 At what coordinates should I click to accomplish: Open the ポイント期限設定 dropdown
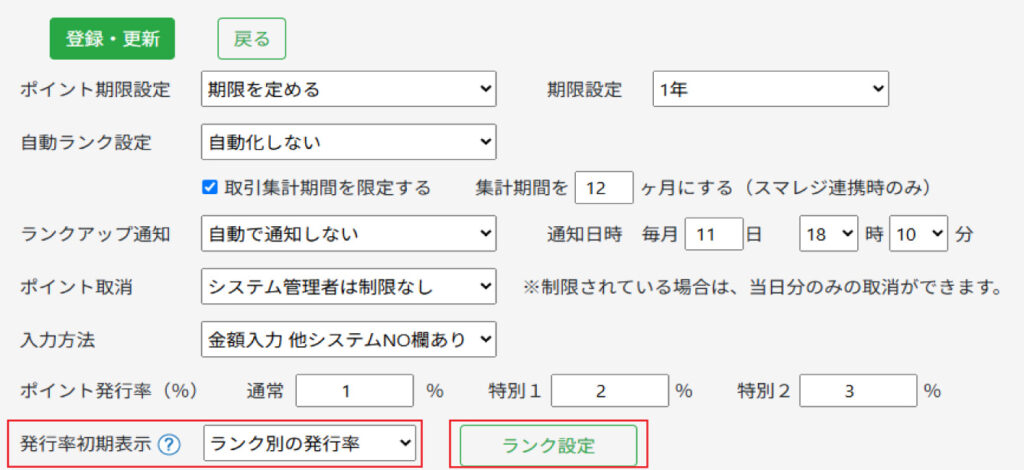(349, 89)
